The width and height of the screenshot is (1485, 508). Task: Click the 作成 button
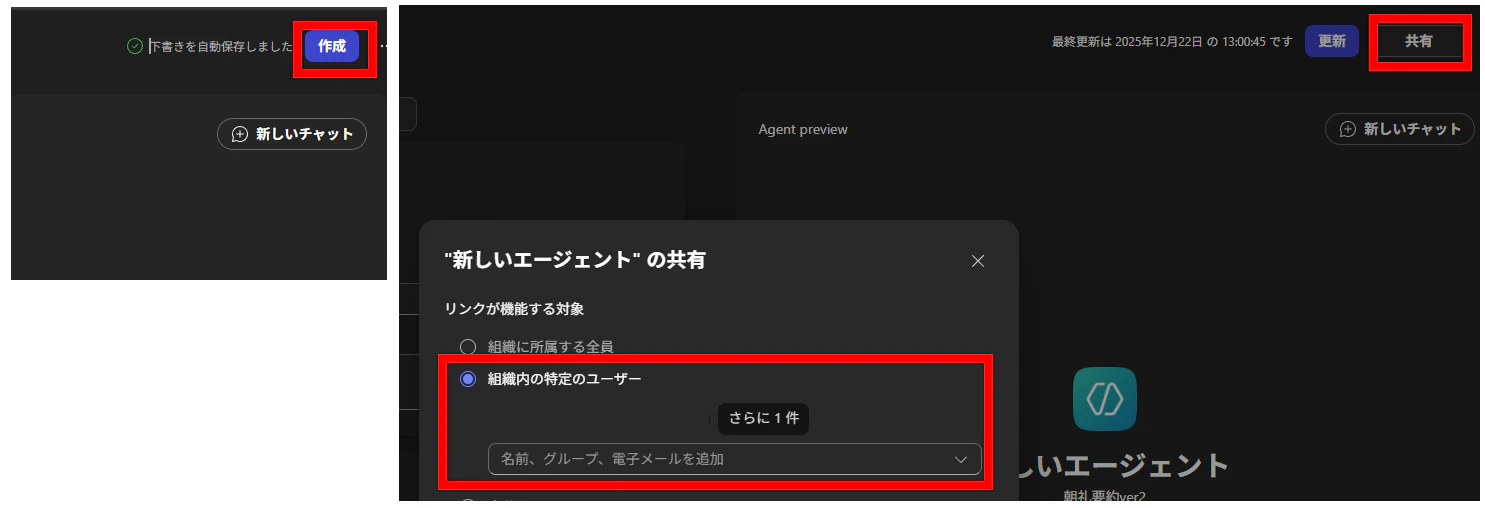(332, 46)
